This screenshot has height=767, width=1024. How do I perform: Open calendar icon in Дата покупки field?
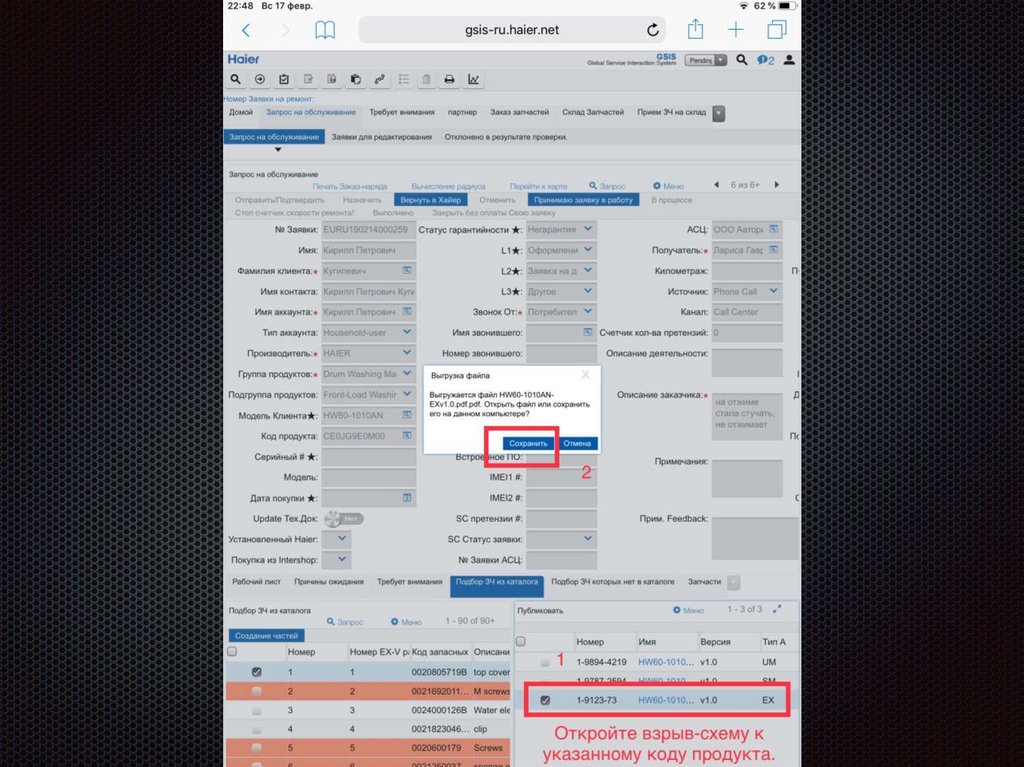(407, 498)
